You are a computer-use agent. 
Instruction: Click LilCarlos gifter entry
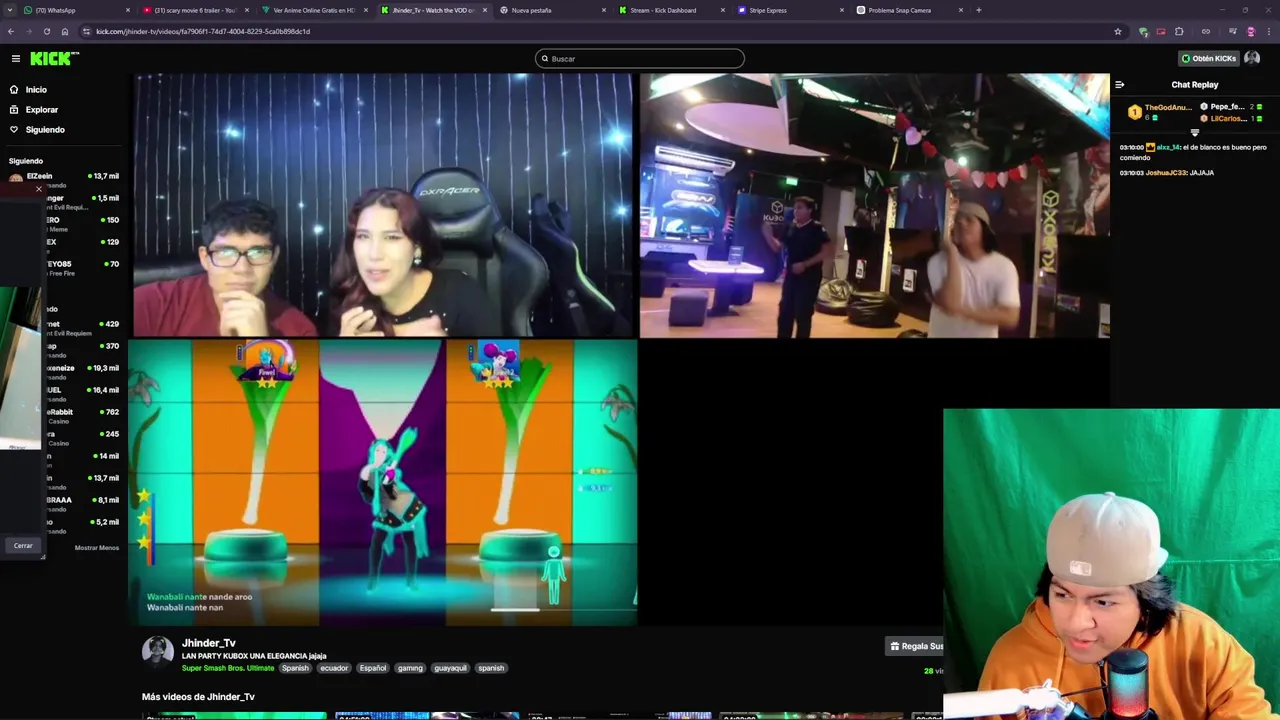(1231, 119)
